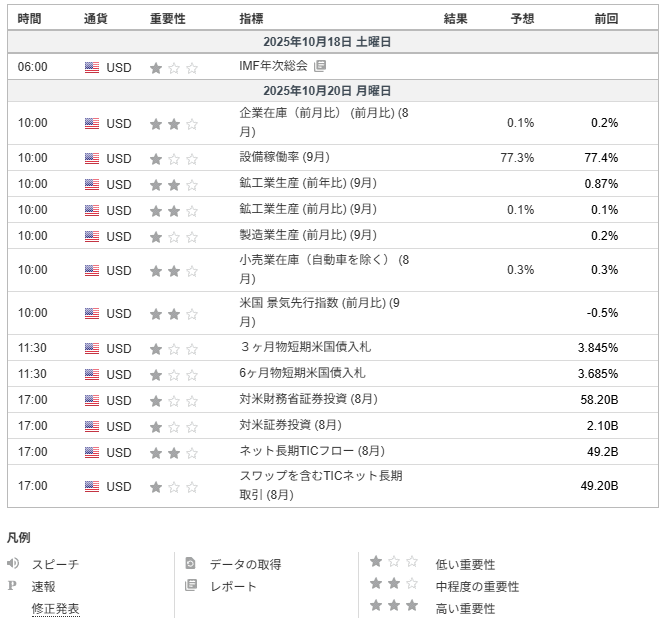This screenshot has width=669, height=624.
Task: Click the 指標 column header
Action: tap(252, 19)
